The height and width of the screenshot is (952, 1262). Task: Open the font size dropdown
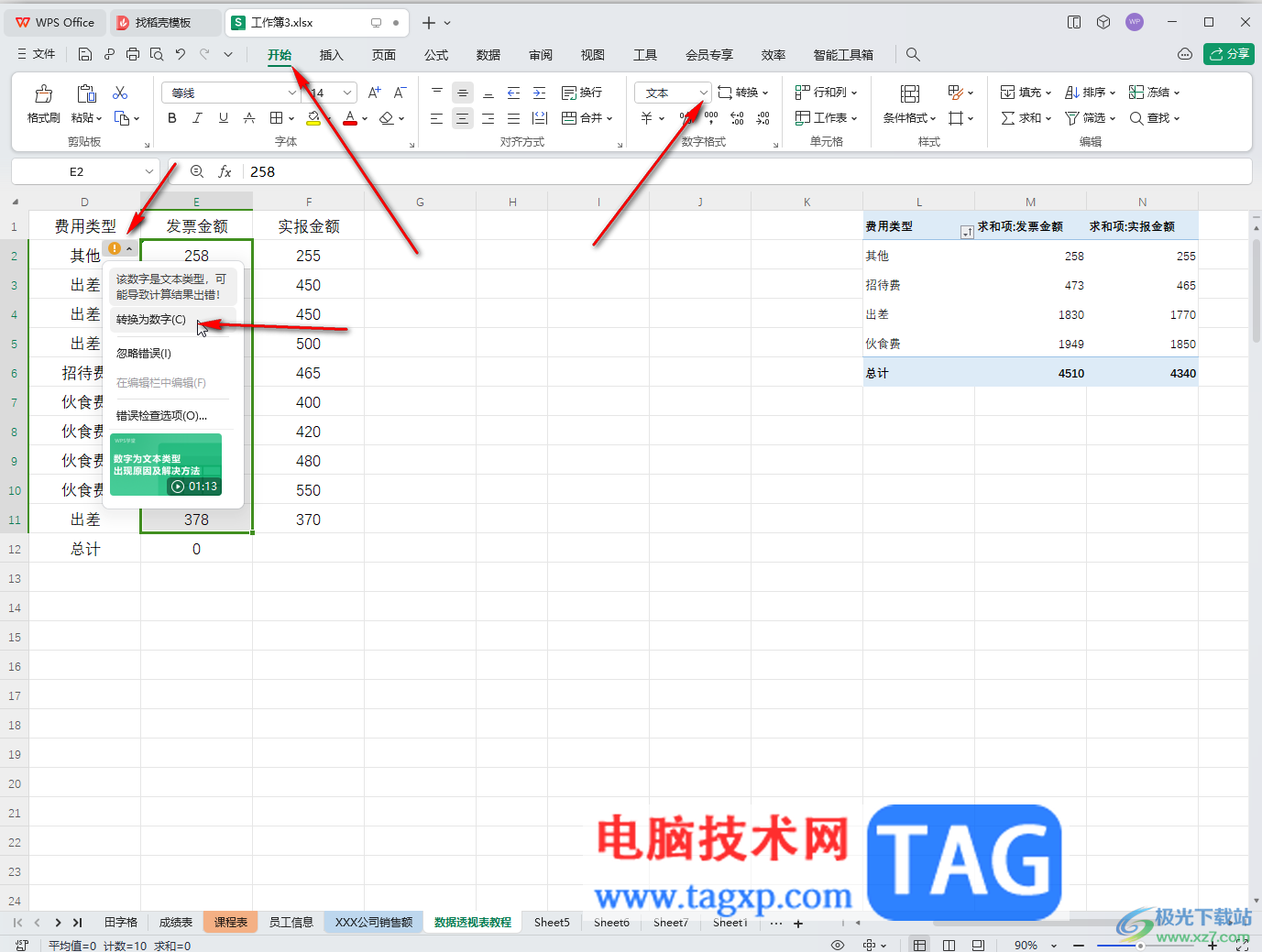point(347,93)
